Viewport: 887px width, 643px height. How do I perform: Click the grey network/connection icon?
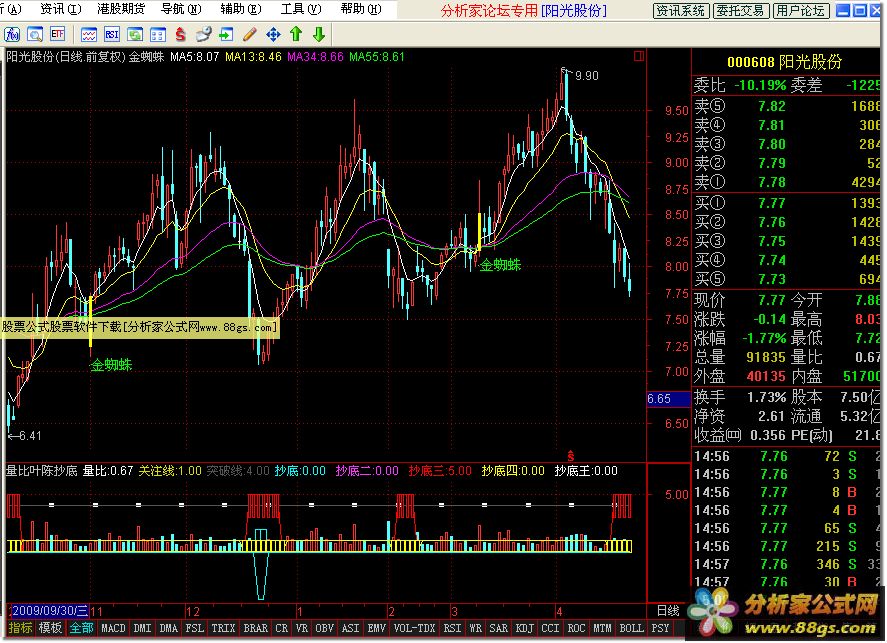tap(204, 34)
